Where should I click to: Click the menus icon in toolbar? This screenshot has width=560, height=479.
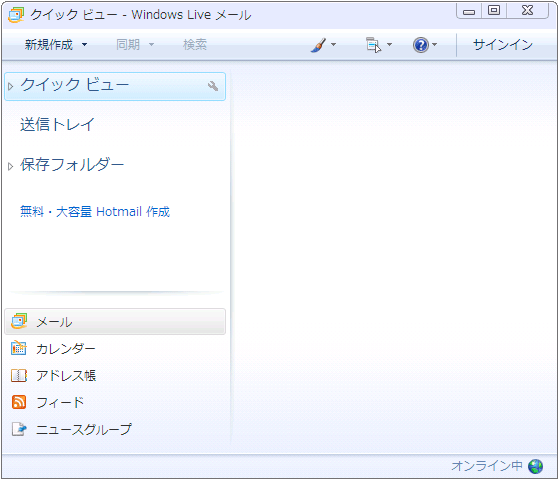373,45
